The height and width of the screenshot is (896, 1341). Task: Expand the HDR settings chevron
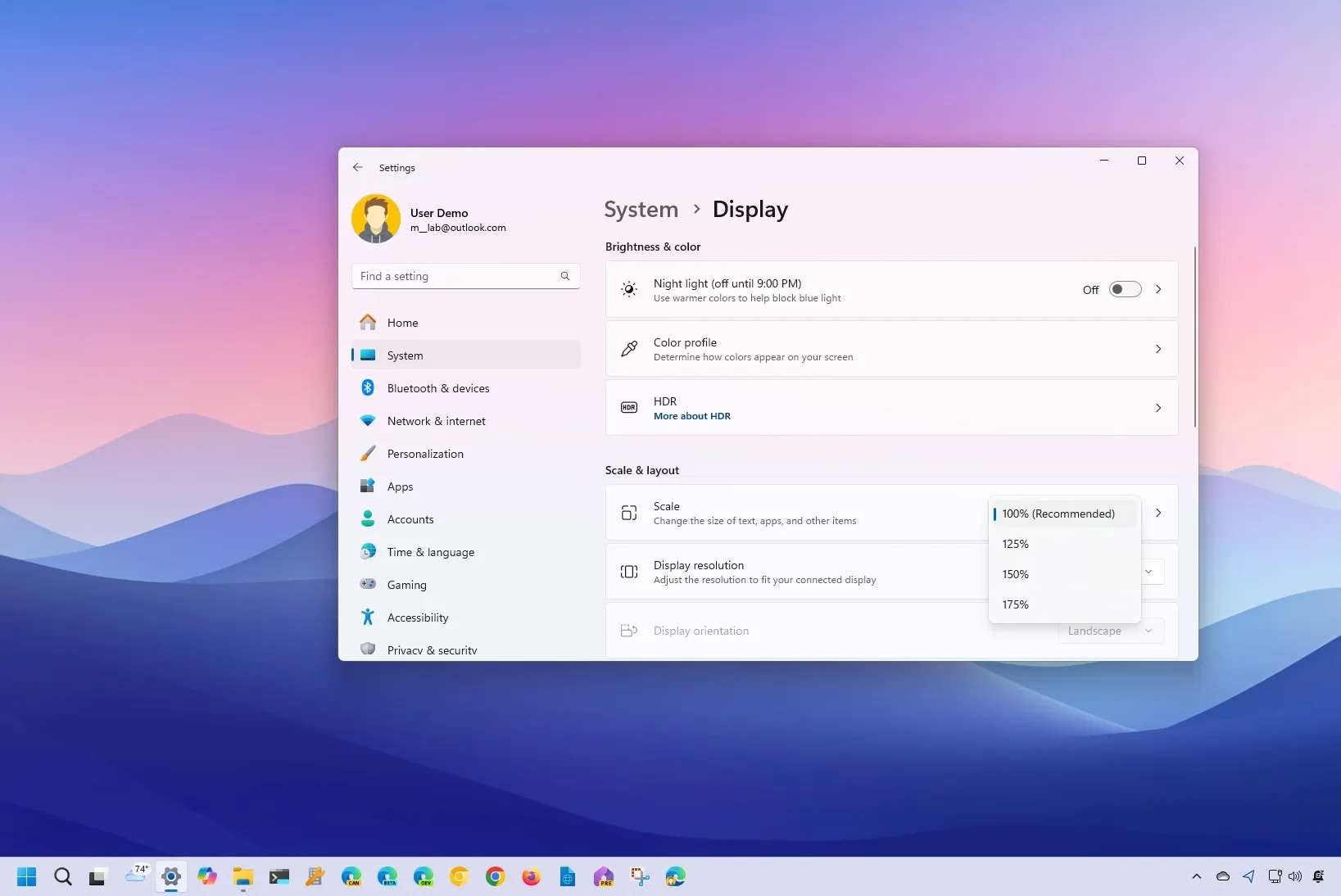click(1158, 408)
